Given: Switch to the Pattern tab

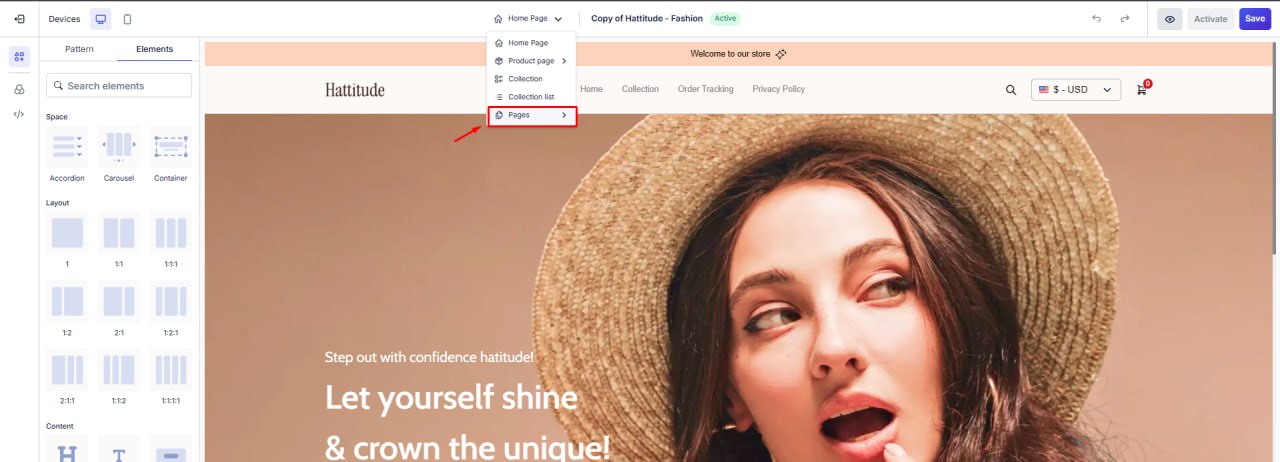Looking at the screenshot, I should tap(79, 49).
